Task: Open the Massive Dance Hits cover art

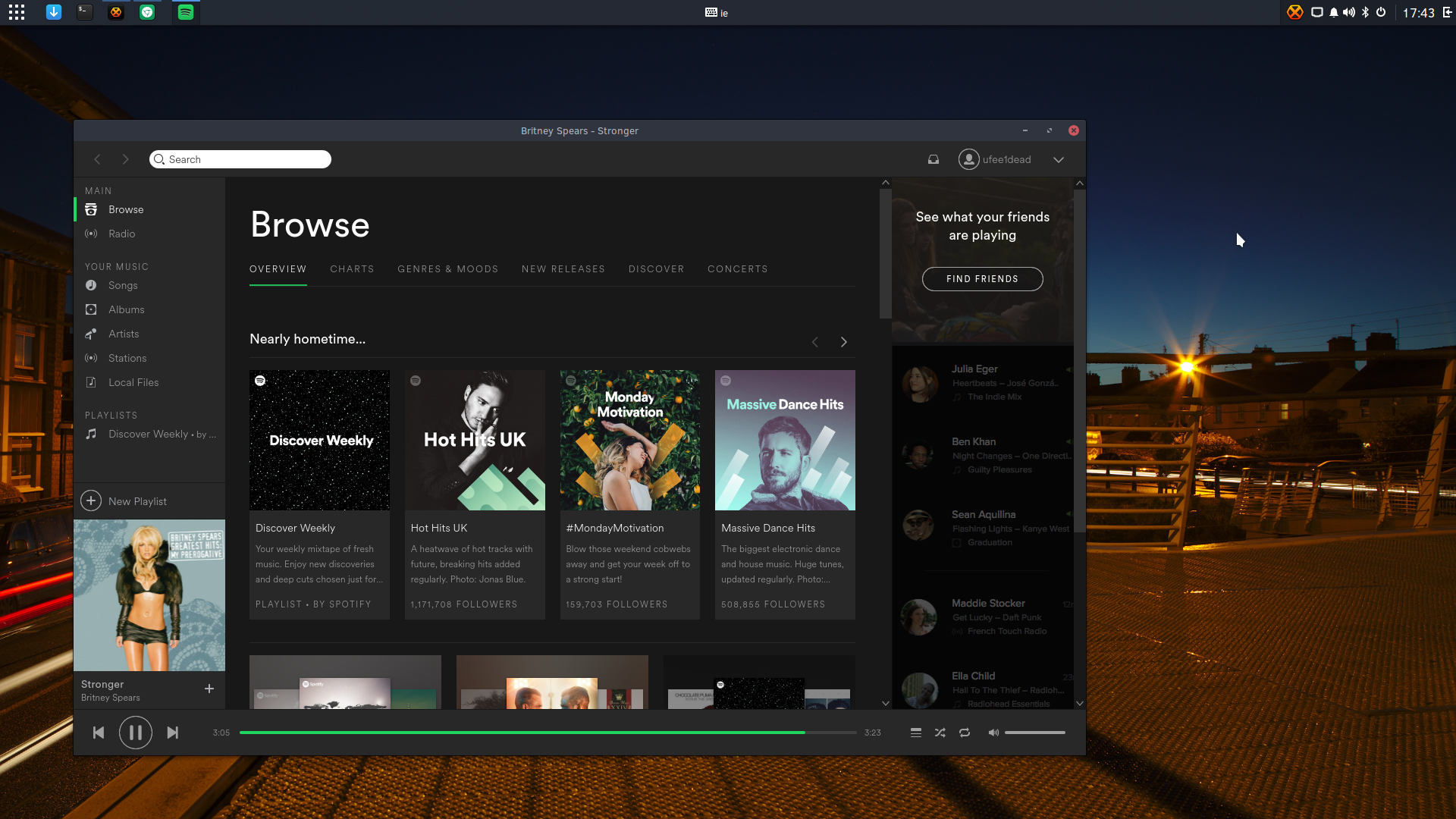Action: 785,440
